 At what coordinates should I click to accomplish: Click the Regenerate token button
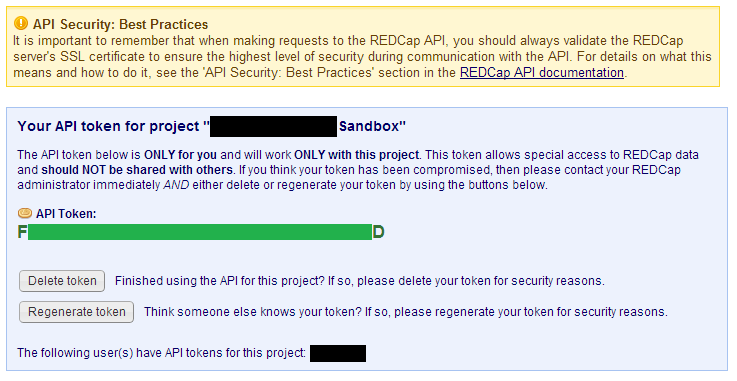coord(77,312)
